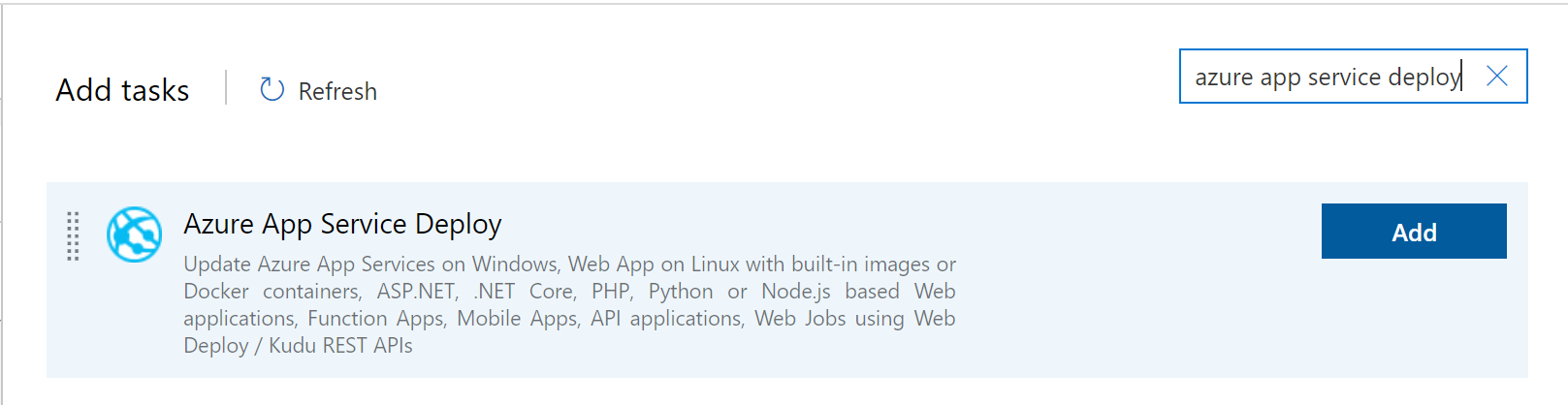Click the task description starting with 'Update Azure'
1568x405 pixels.
[569, 304]
